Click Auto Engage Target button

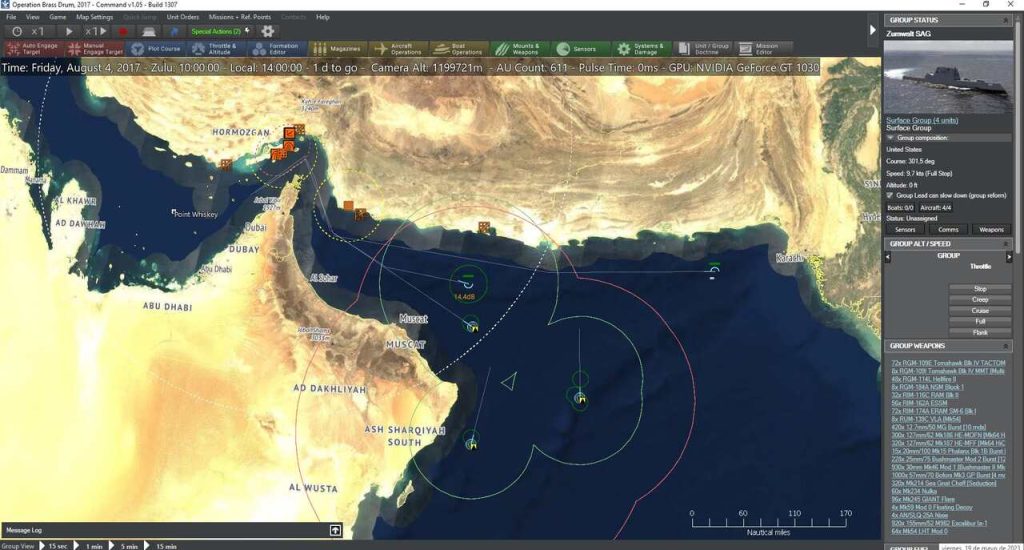(x=33, y=49)
